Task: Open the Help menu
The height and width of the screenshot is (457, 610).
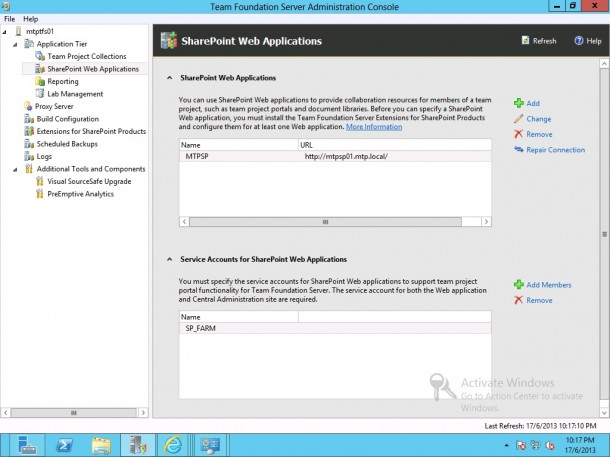Action: coord(30,19)
